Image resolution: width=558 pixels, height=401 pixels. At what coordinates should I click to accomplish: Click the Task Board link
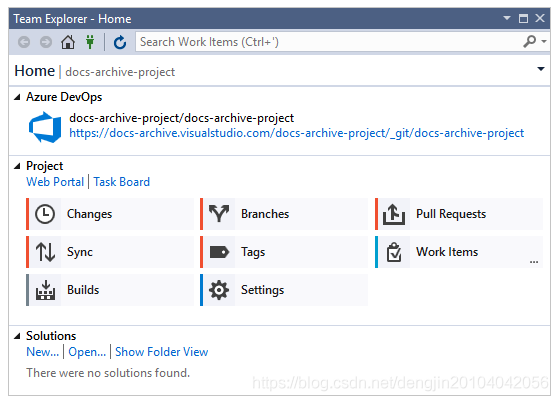tap(122, 182)
